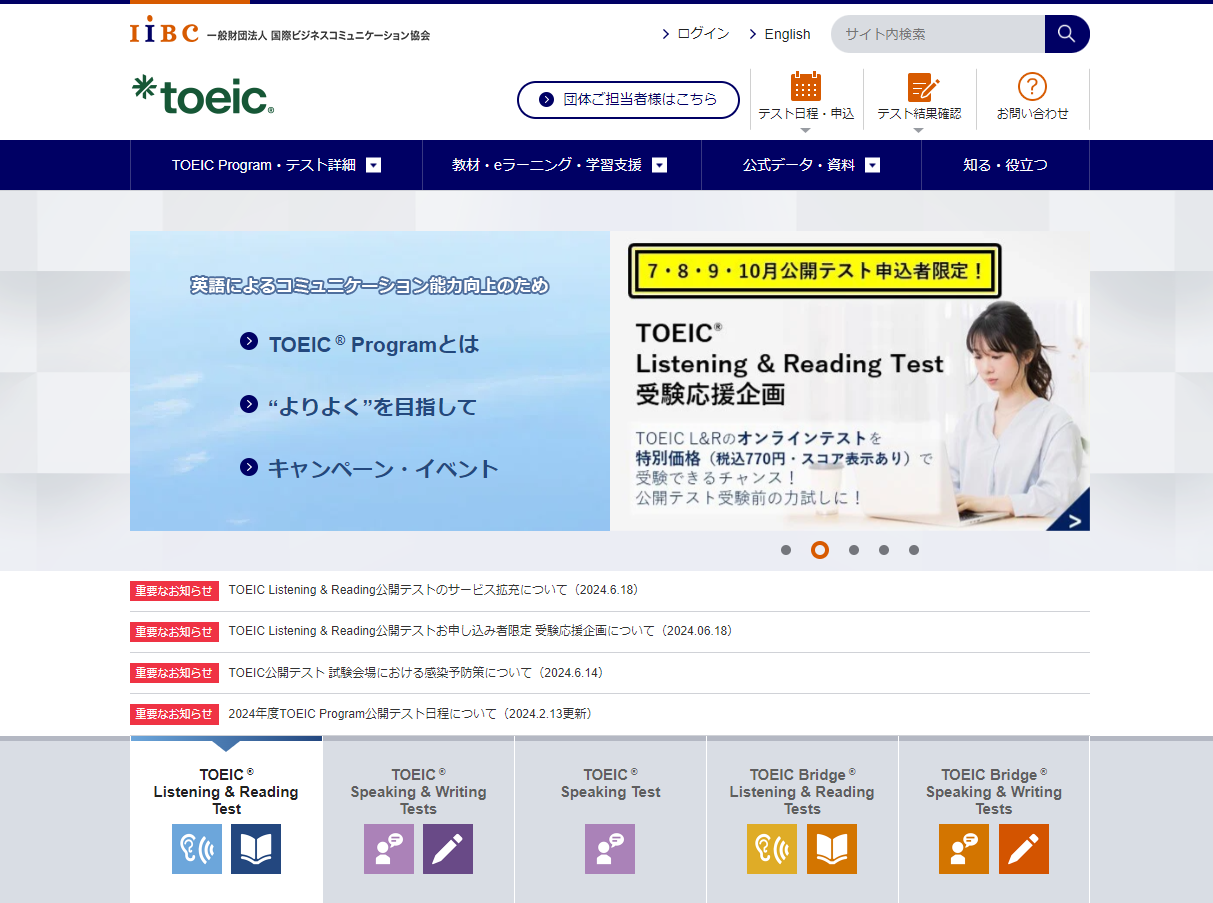The width and height of the screenshot is (1213, 903).
Task: Click the Speaking person icon under TOEIC Speaking Test
Action: click(x=610, y=848)
